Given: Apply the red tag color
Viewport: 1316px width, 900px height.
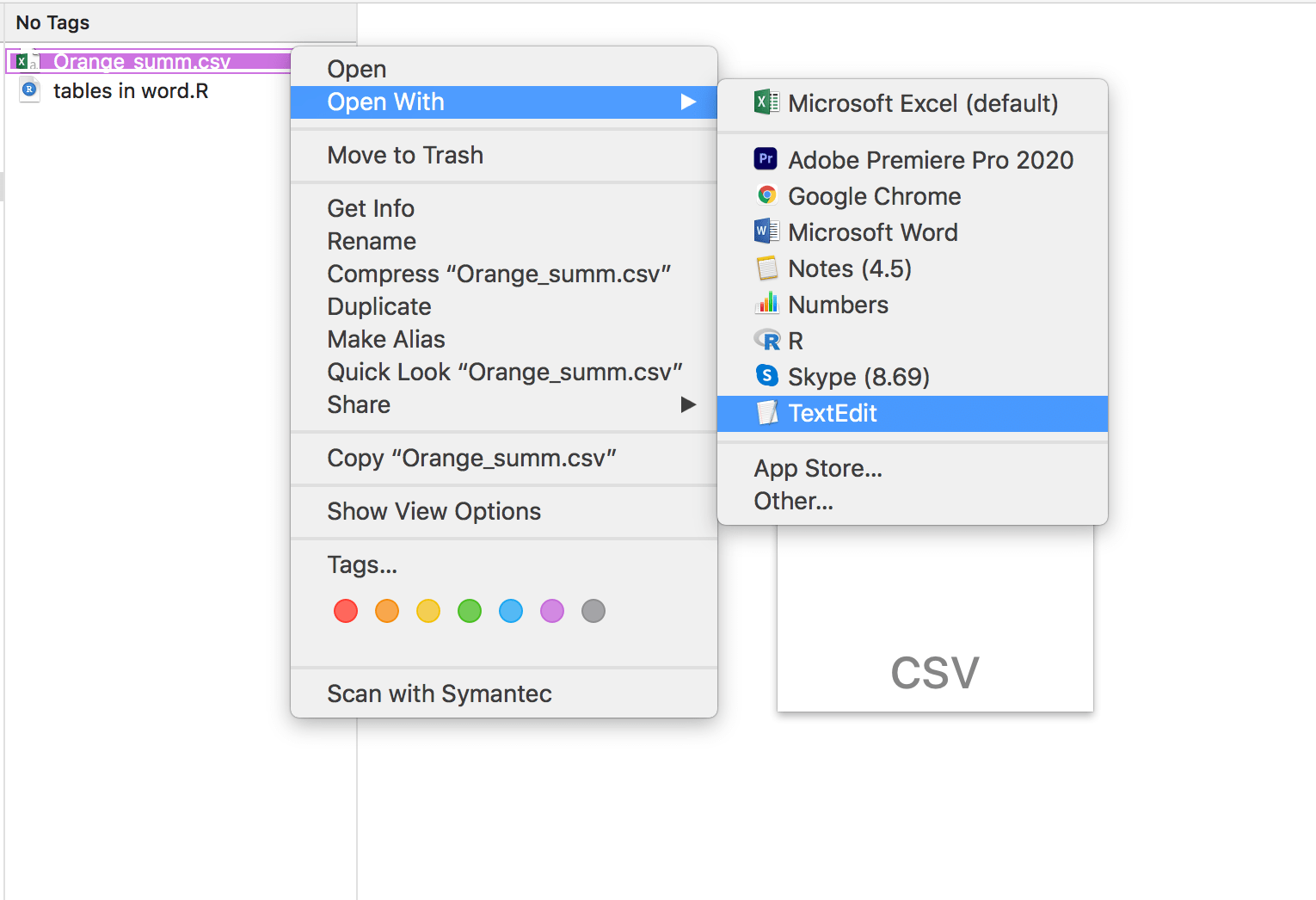Looking at the screenshot, I should (x=345, y=611).
